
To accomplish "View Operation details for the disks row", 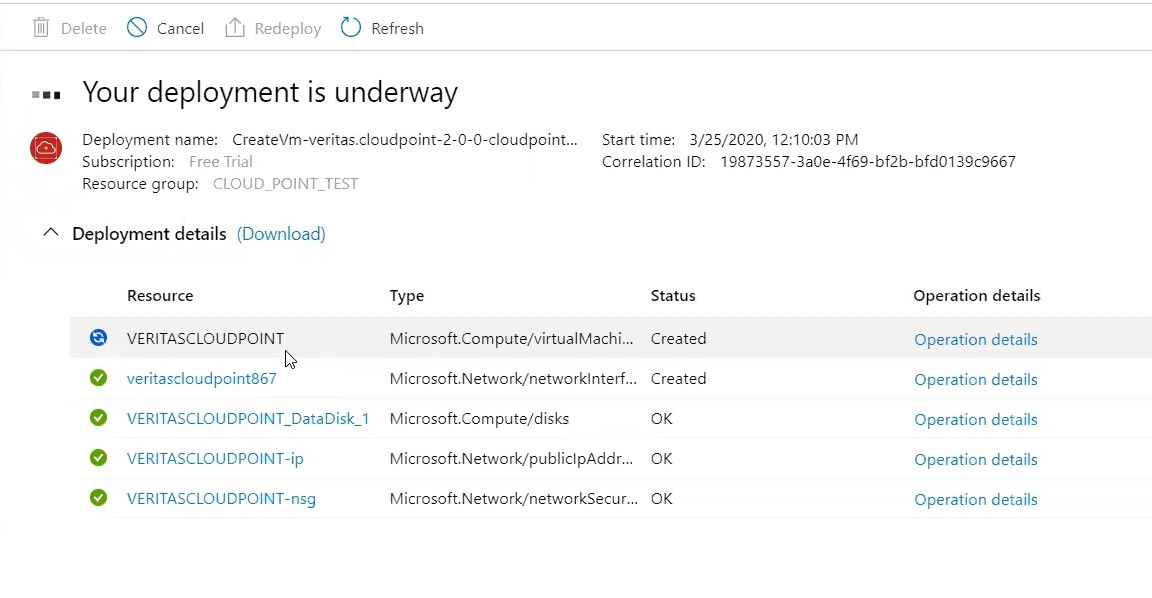I will [976, 419].
